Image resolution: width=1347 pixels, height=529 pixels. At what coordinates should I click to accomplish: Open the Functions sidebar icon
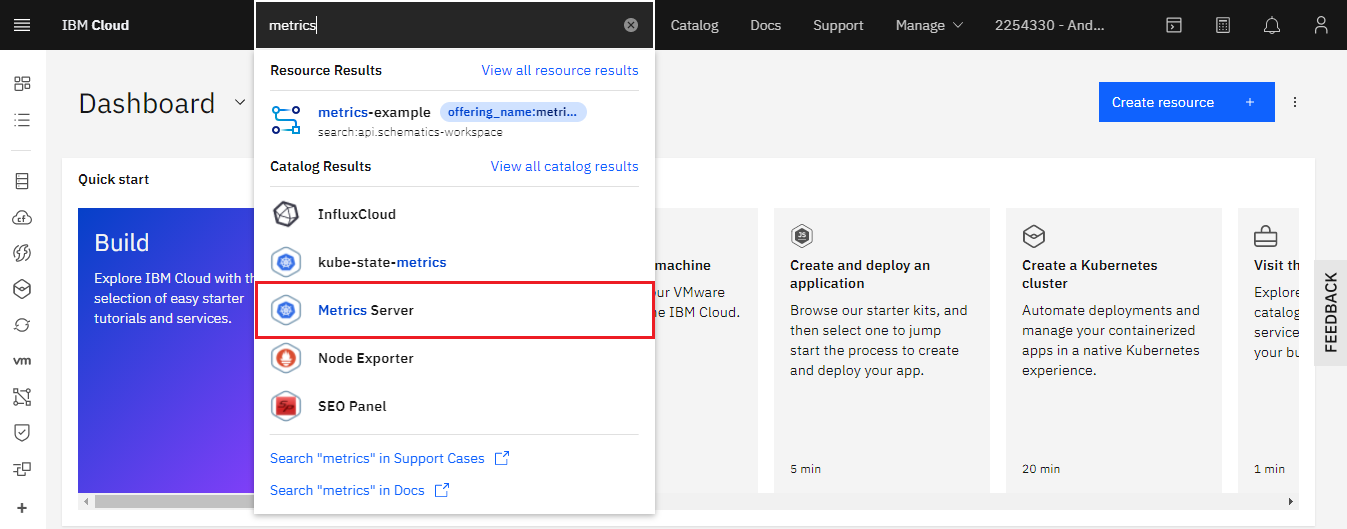coord(22,253)
